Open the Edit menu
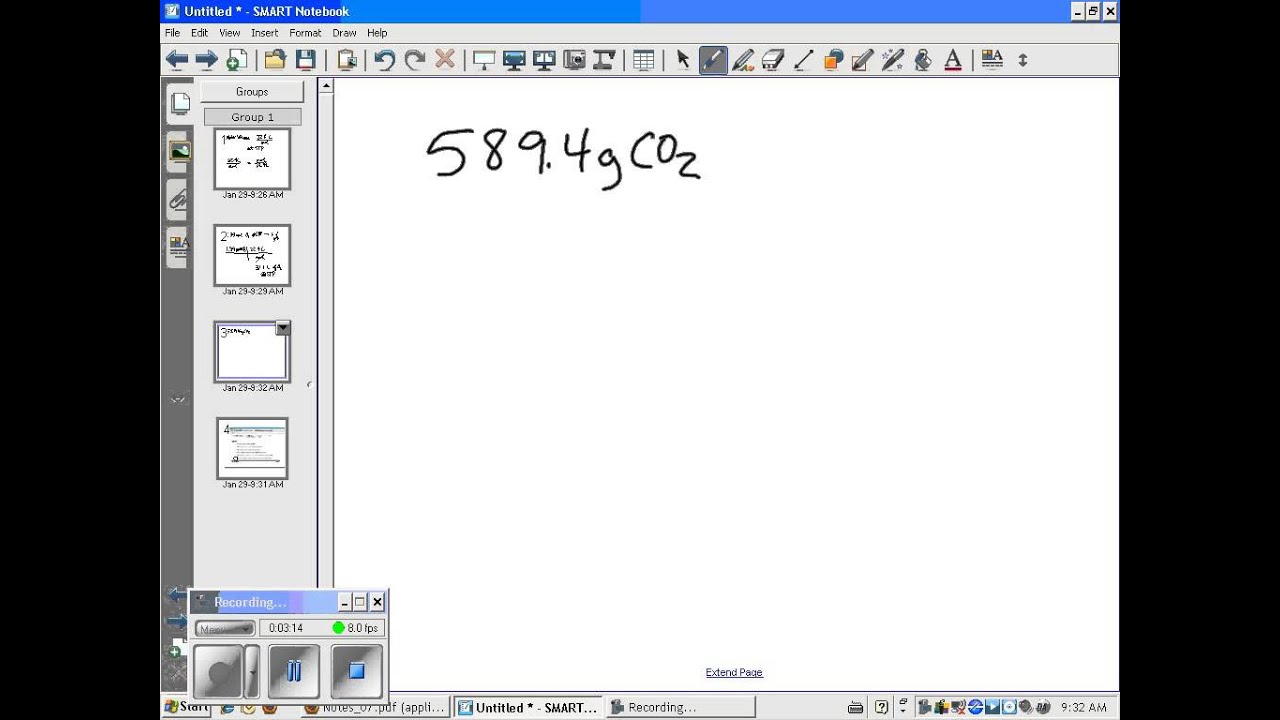The width and height of the screenshot is (1280, 720). 199,33
